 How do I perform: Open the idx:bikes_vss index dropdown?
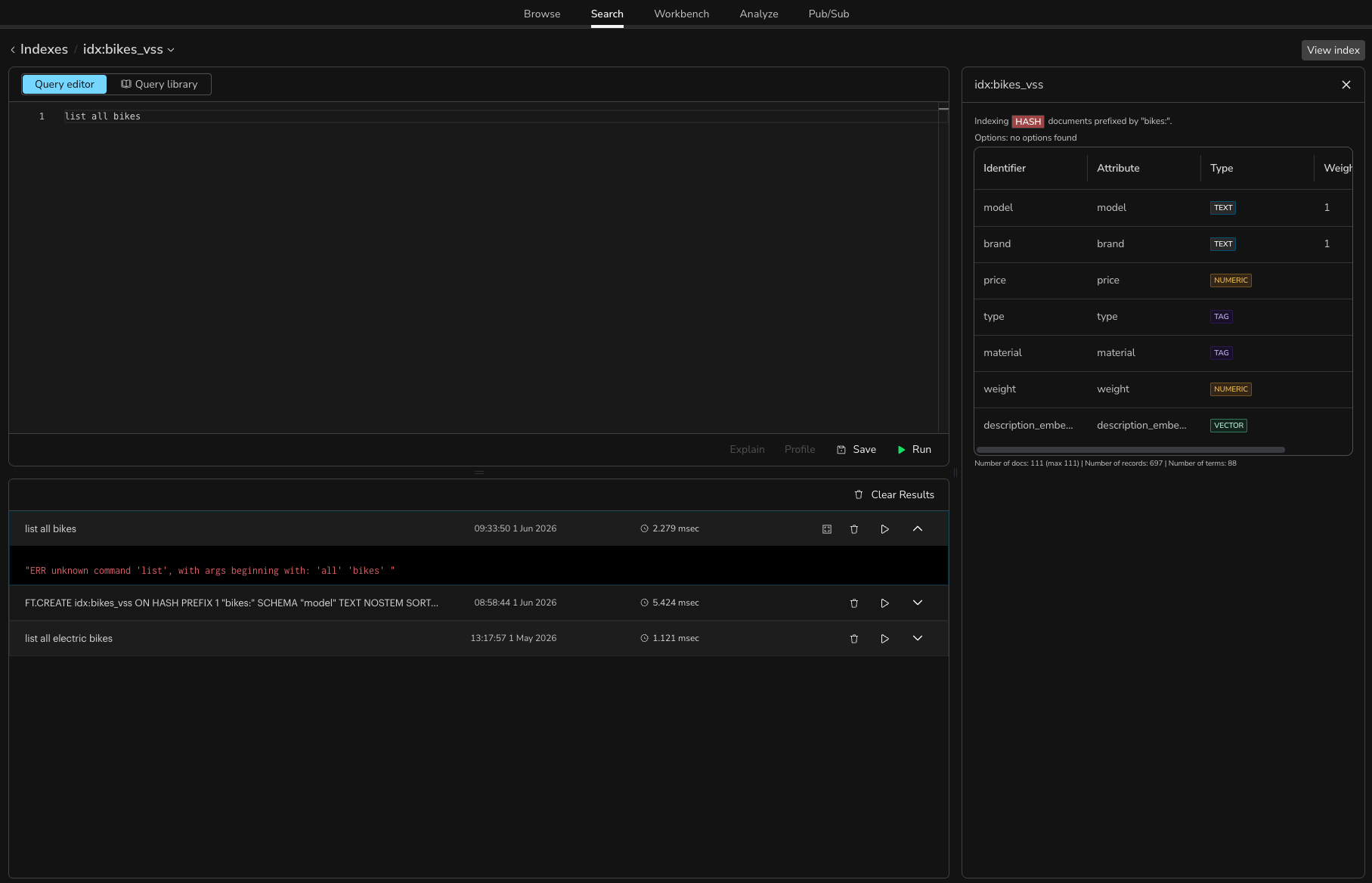129,49
